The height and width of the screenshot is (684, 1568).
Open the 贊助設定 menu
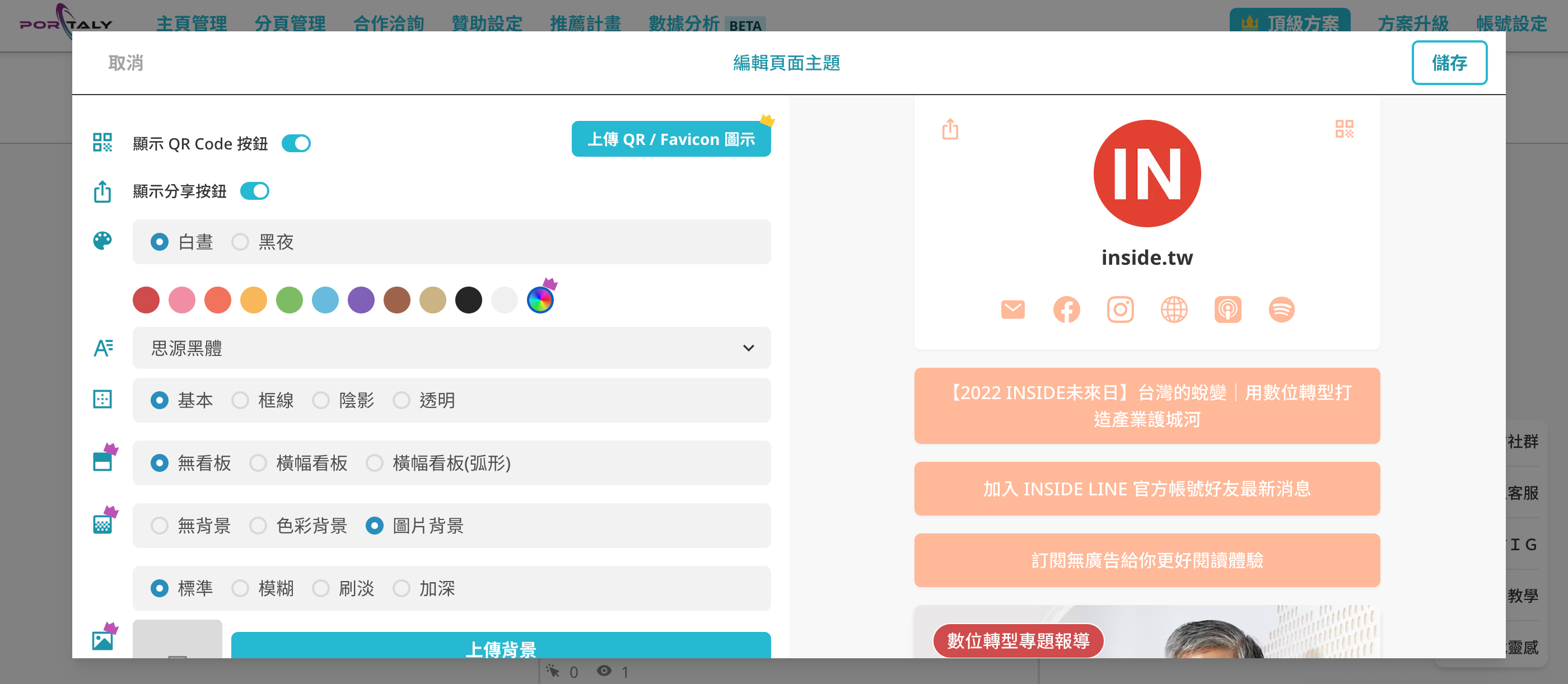pyautogui.click(x=487, y=24)
